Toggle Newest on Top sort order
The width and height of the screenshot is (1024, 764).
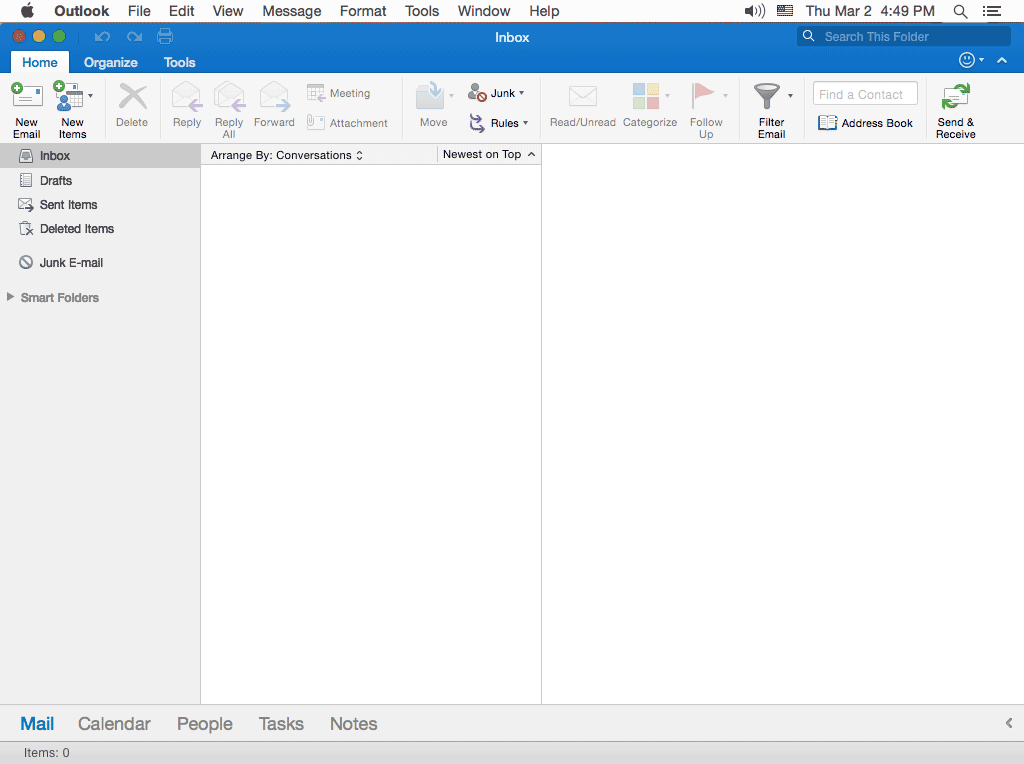[489, 154]
